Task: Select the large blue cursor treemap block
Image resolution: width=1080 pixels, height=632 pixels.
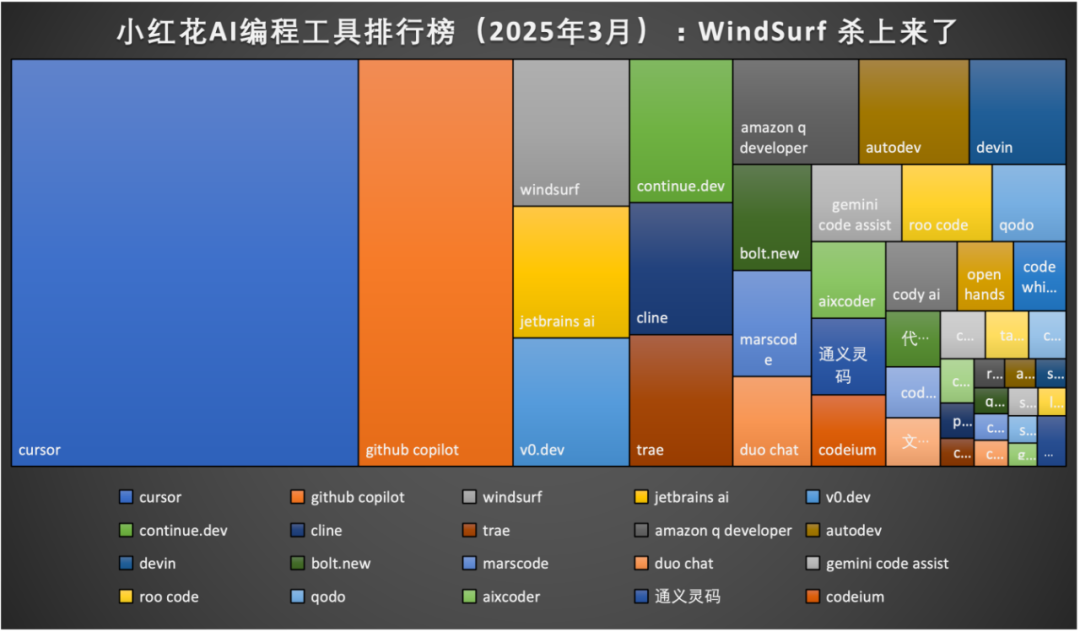Action: (x=185, y=262)
